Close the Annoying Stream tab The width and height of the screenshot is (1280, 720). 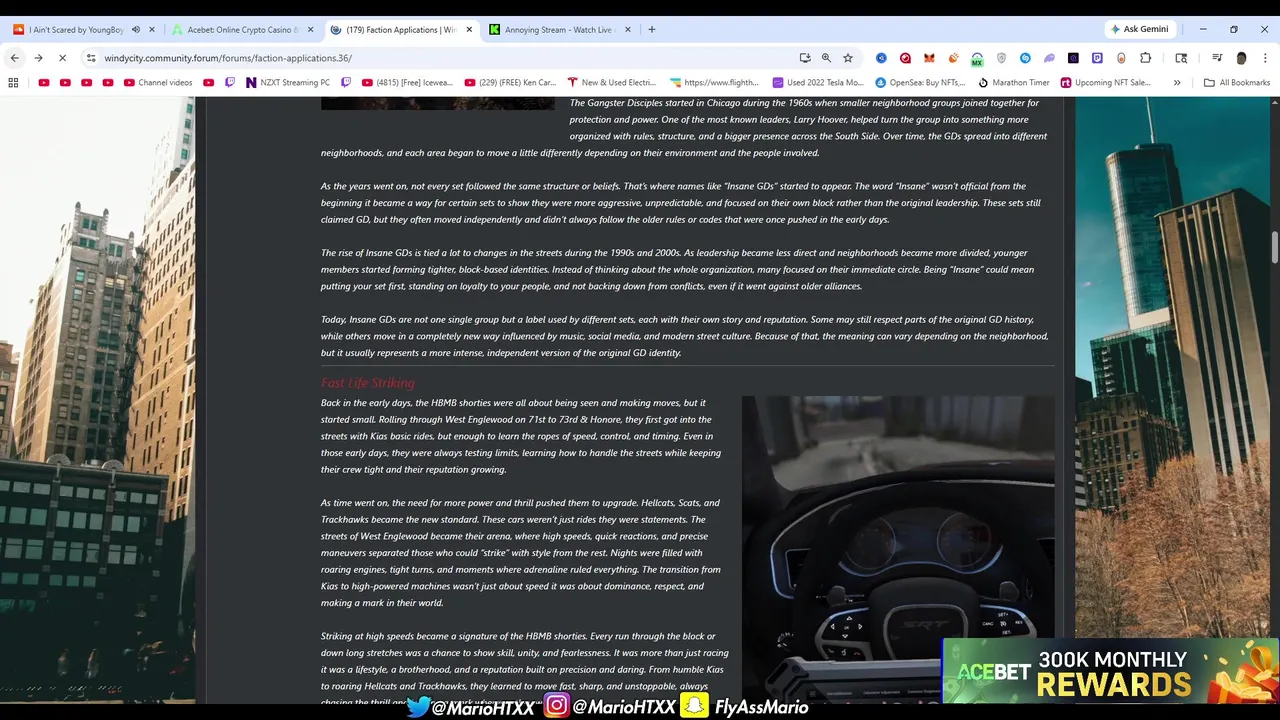[x=628, y=29]
